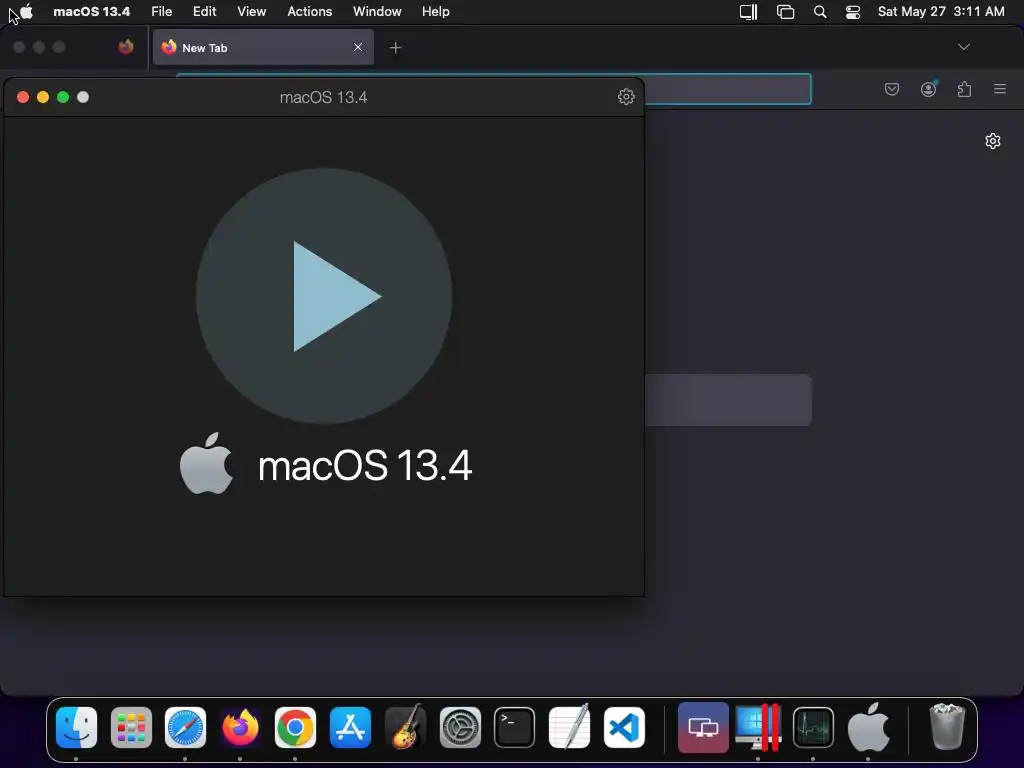Open the Window menu
1024x768 pixels.
click(377, 12)
